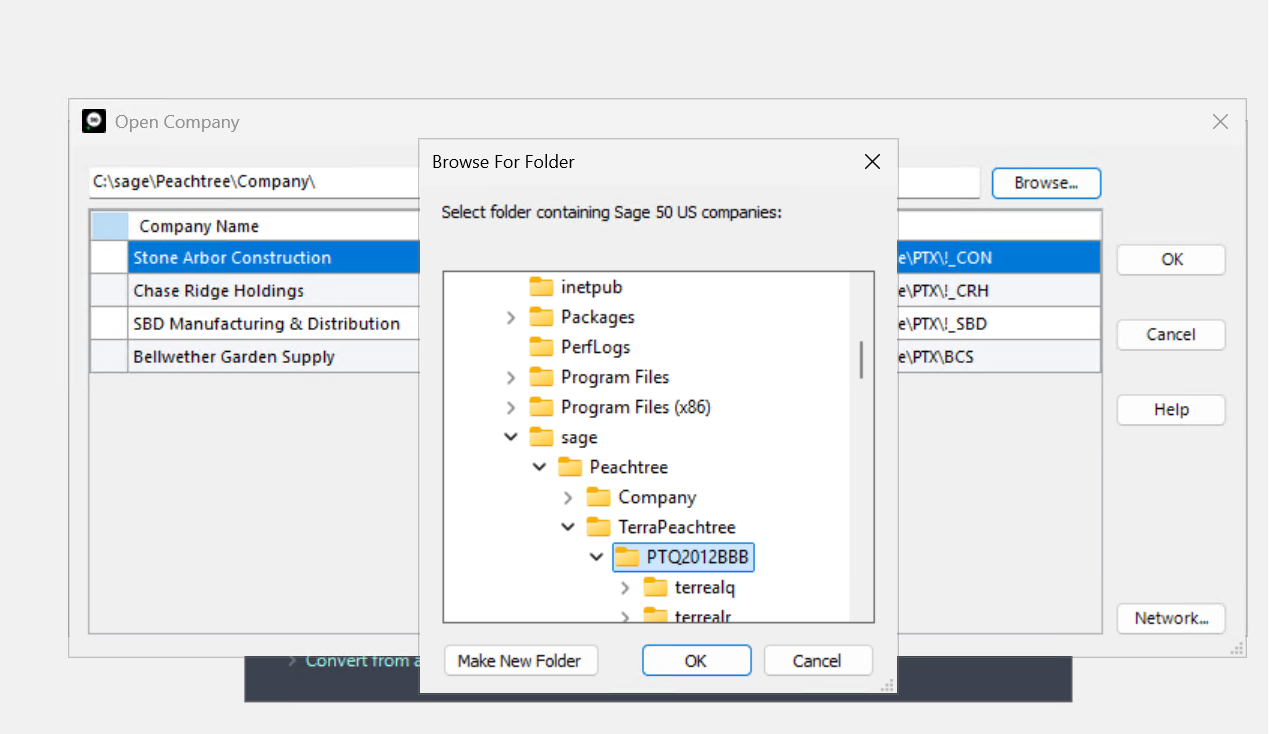Click the Open Company window app icon
The height and width of the screenshot is (734, 1269).
94,122
